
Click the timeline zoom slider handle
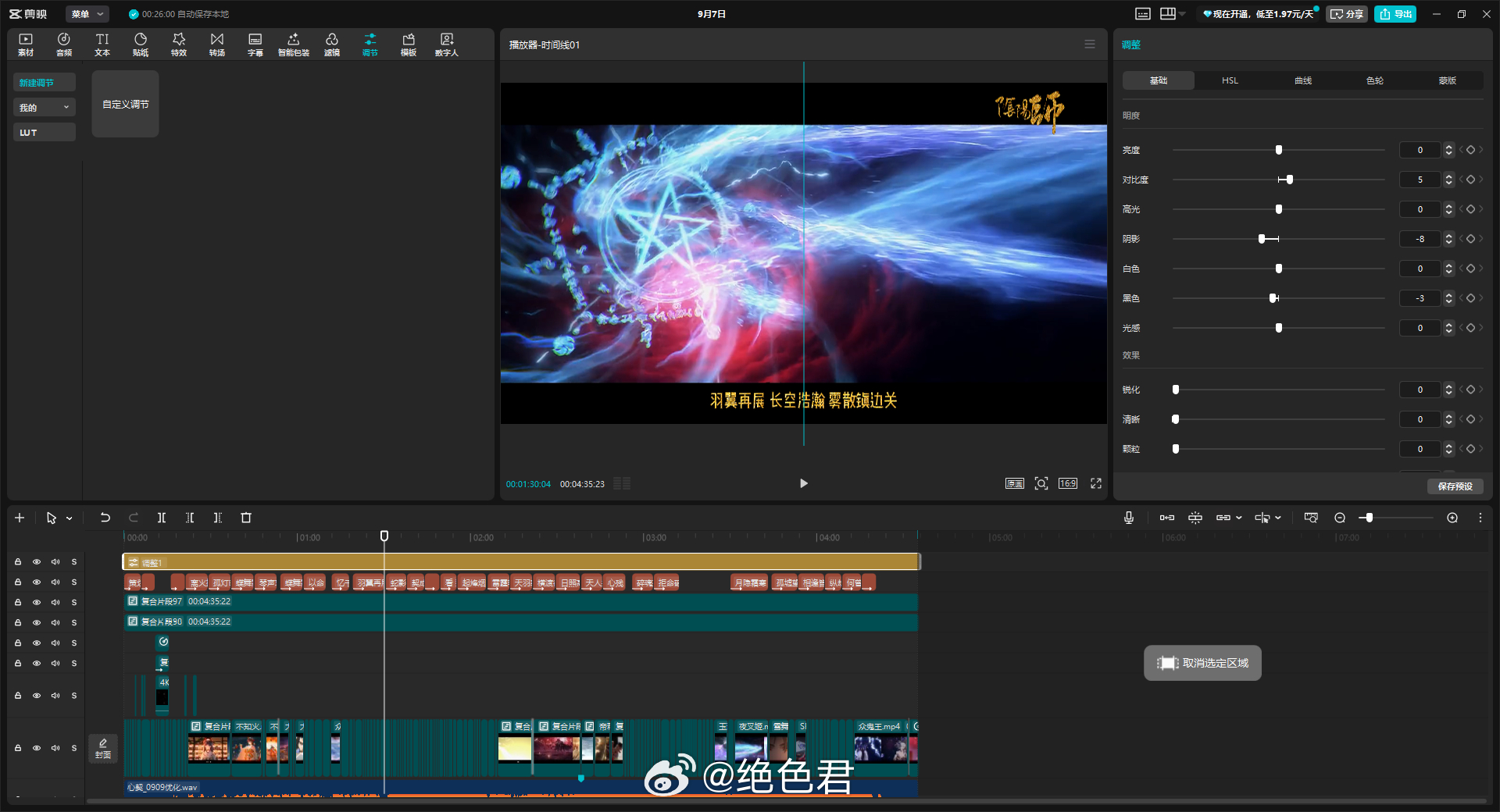point(1369,518)
